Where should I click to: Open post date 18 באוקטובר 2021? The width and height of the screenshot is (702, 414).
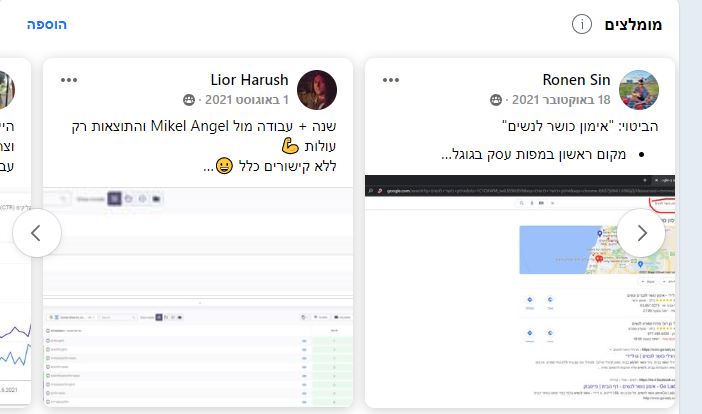561,100
